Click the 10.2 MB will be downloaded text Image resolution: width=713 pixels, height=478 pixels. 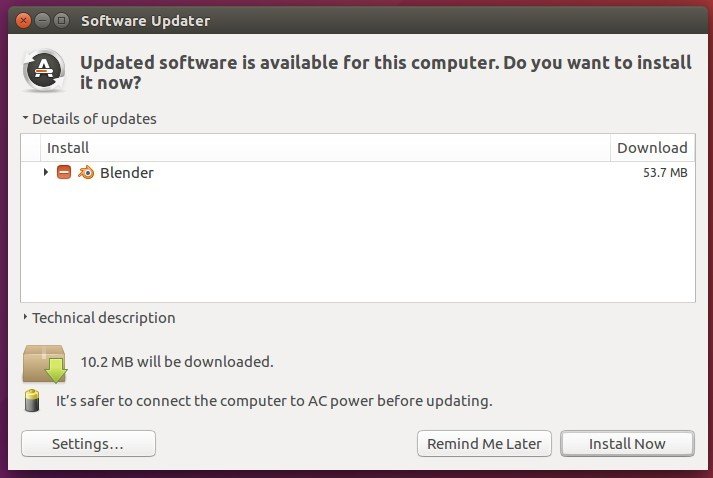tap(177, 361)
